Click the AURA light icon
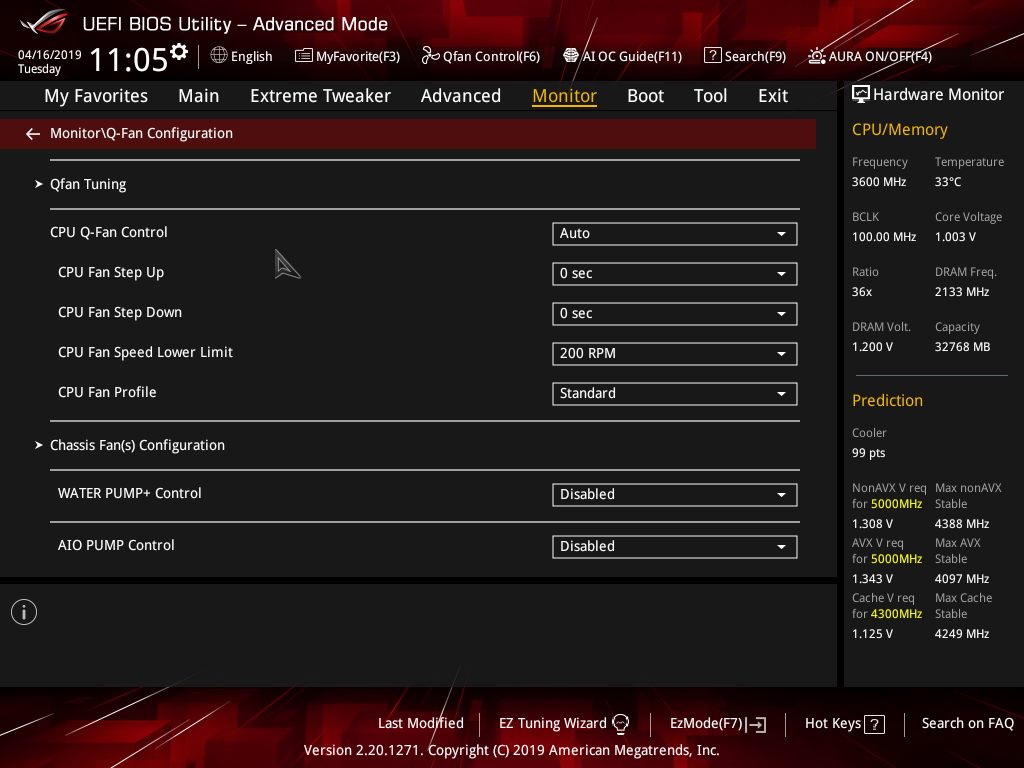 coord(816,56)
